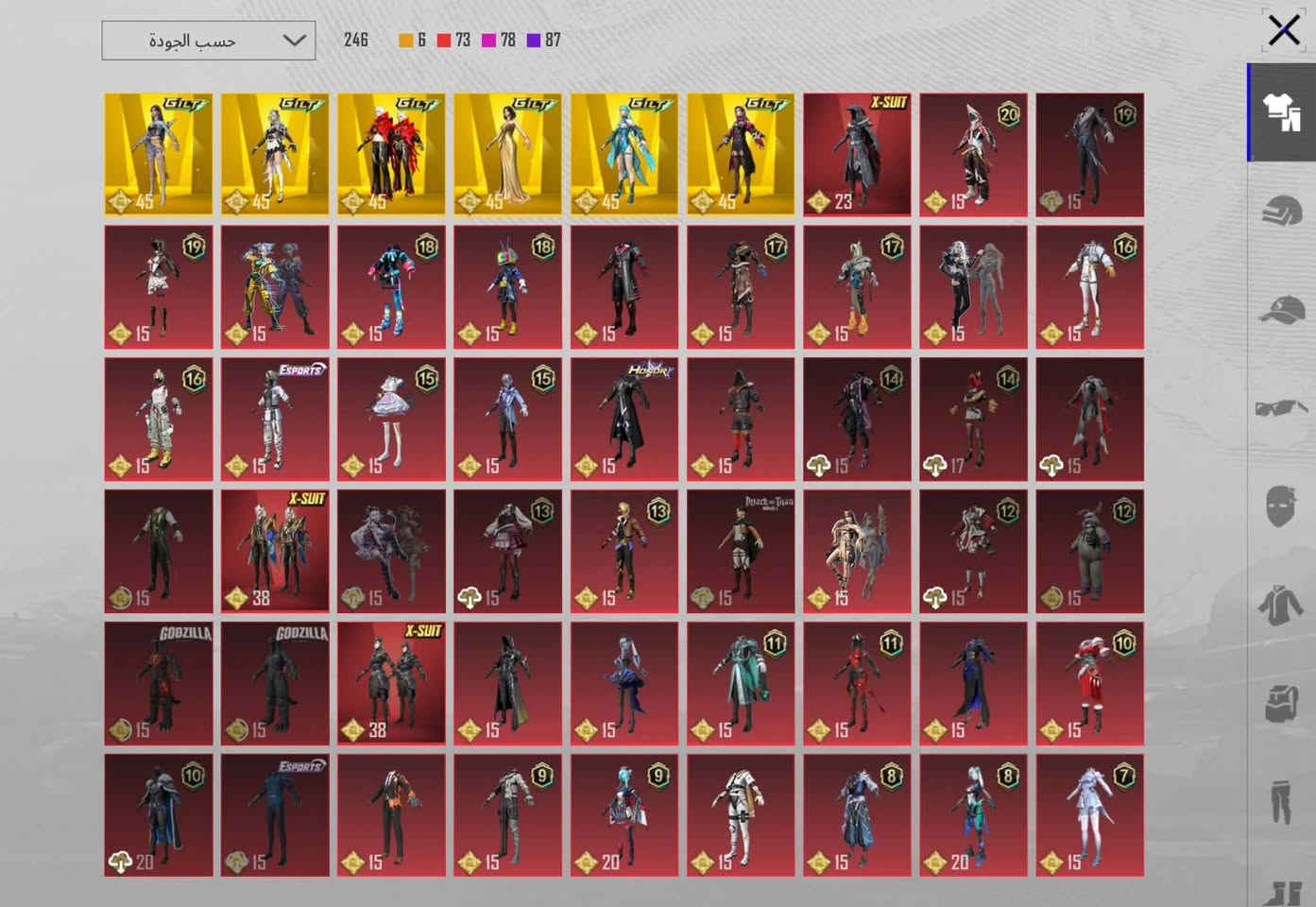Screen dimensions: 1316x907
Task: Click the total item count 246
Action: [356, 40]
